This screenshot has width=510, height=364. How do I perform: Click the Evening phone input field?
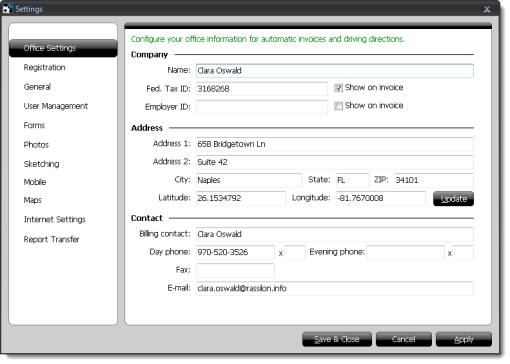(x=405, y=252)
